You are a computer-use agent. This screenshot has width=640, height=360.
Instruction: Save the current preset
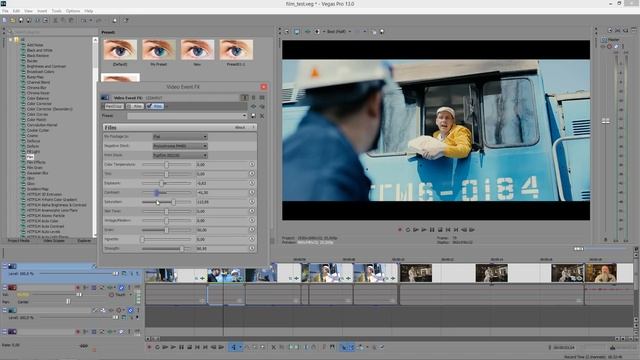(253, 116)
